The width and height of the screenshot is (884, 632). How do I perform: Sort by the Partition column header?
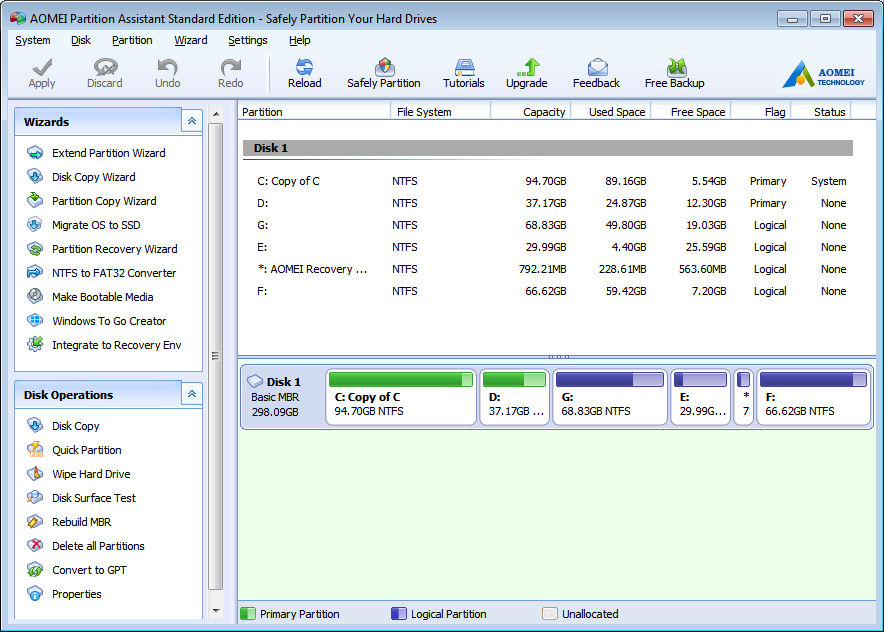pyautogui.click(x=315, y=112)
